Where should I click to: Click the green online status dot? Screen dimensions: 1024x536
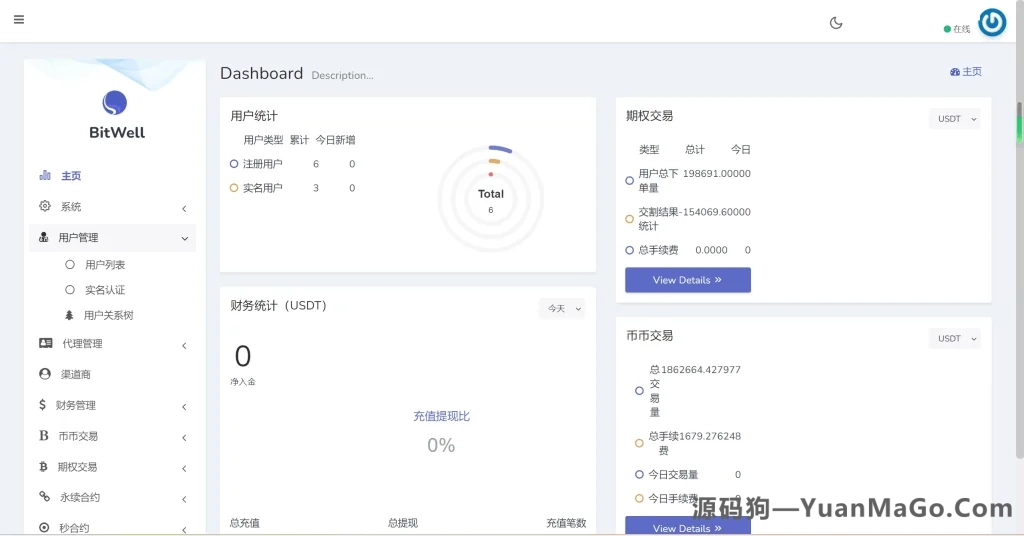[x=947, y=29]
